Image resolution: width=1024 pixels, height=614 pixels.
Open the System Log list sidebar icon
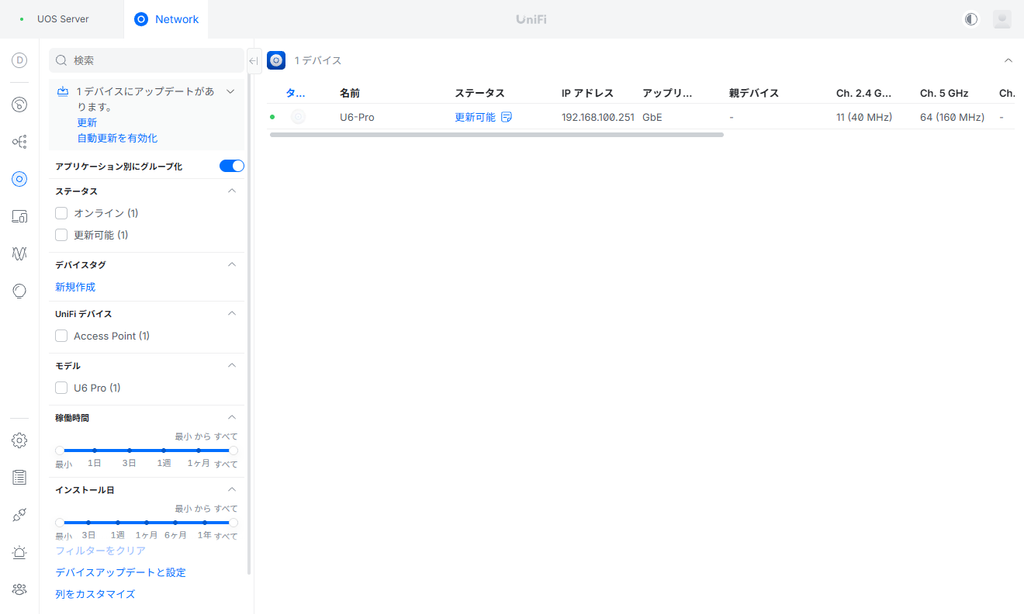(x=20, y=477)
